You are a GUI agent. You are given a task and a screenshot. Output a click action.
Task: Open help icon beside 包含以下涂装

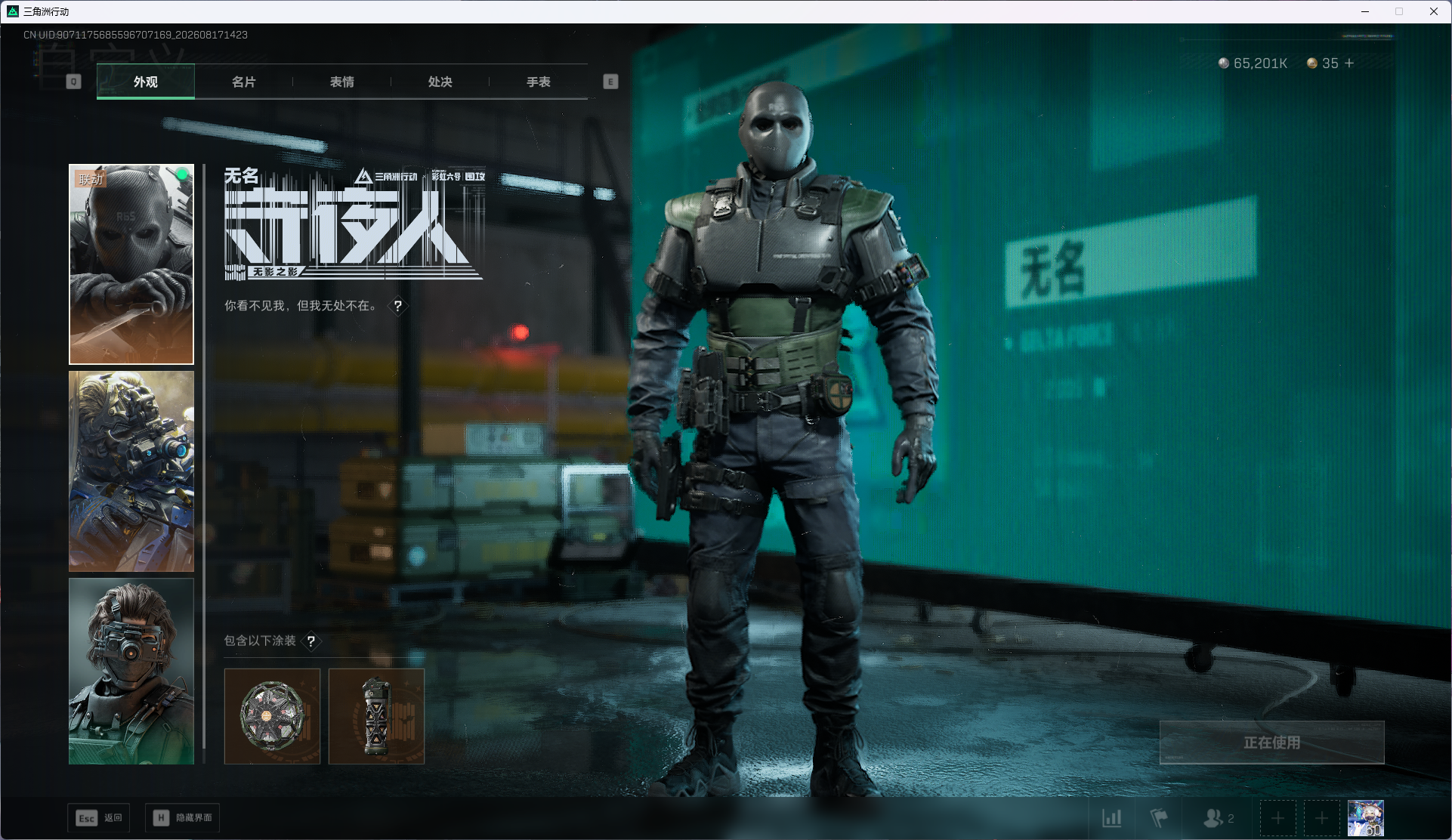coord(311,641)
